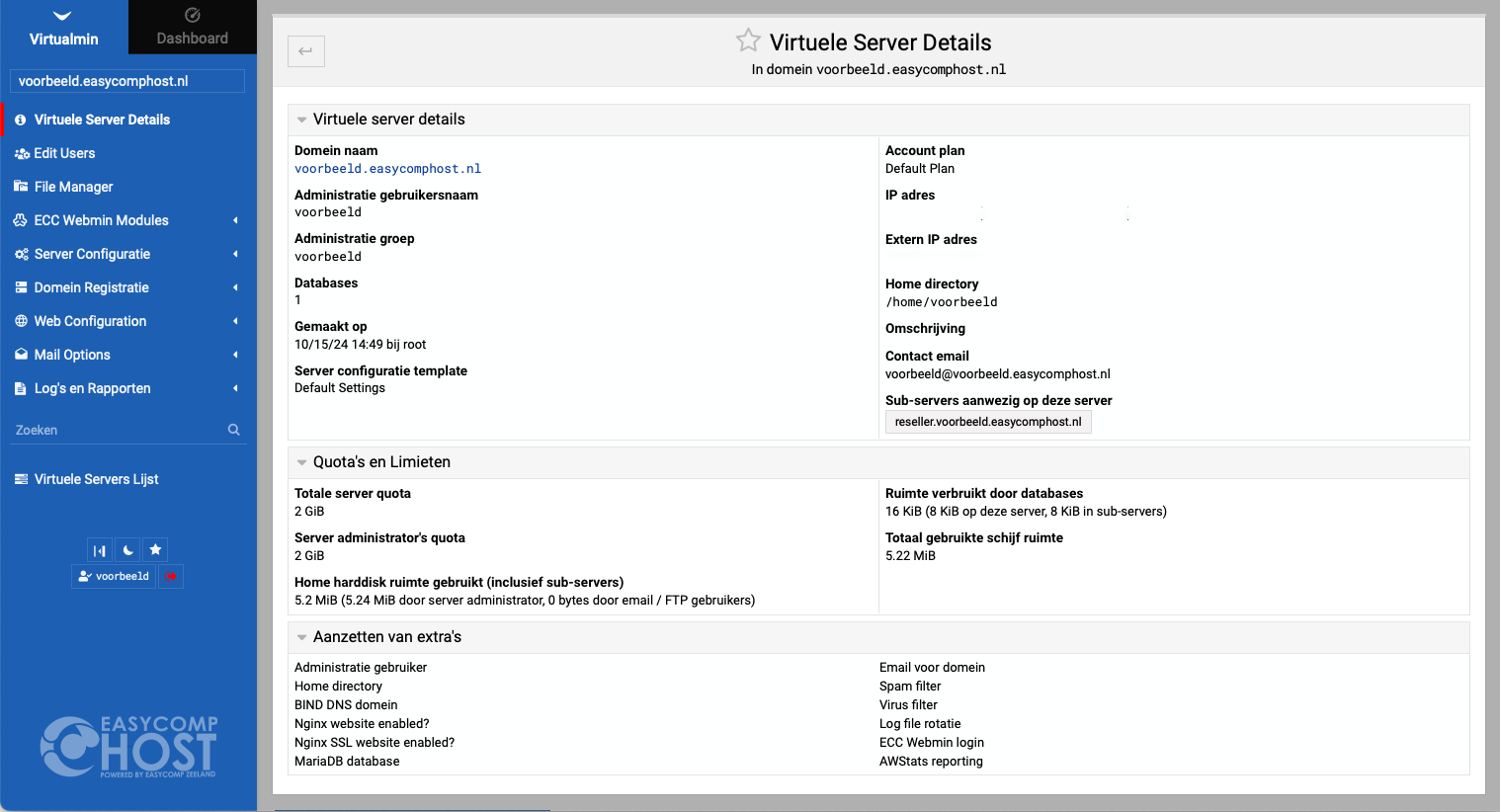
Task: Click the 'ECC Webmin login' feature text
Action: pos(932,743)
